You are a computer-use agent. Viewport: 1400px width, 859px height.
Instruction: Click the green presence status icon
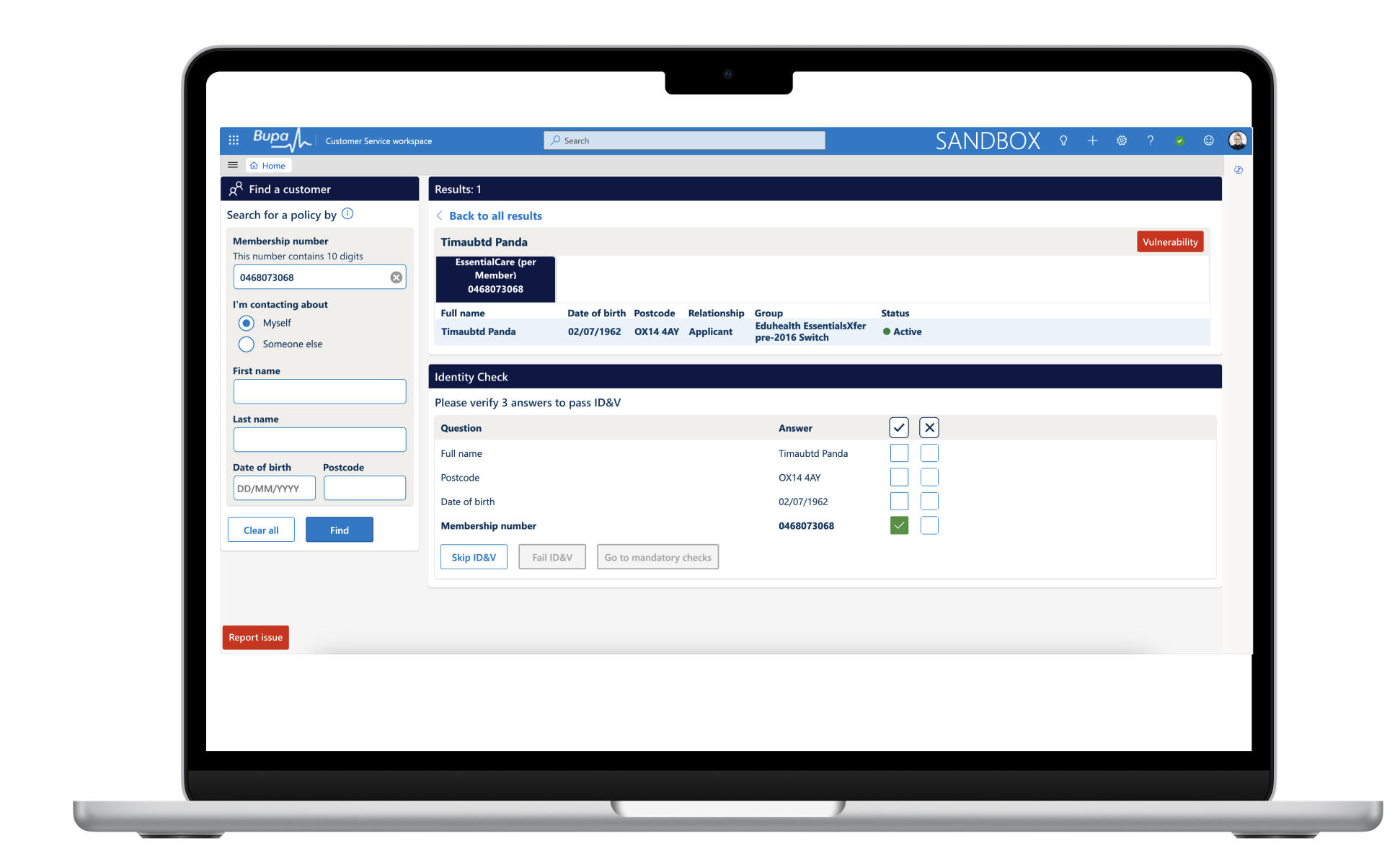(x=1179, y=141)
